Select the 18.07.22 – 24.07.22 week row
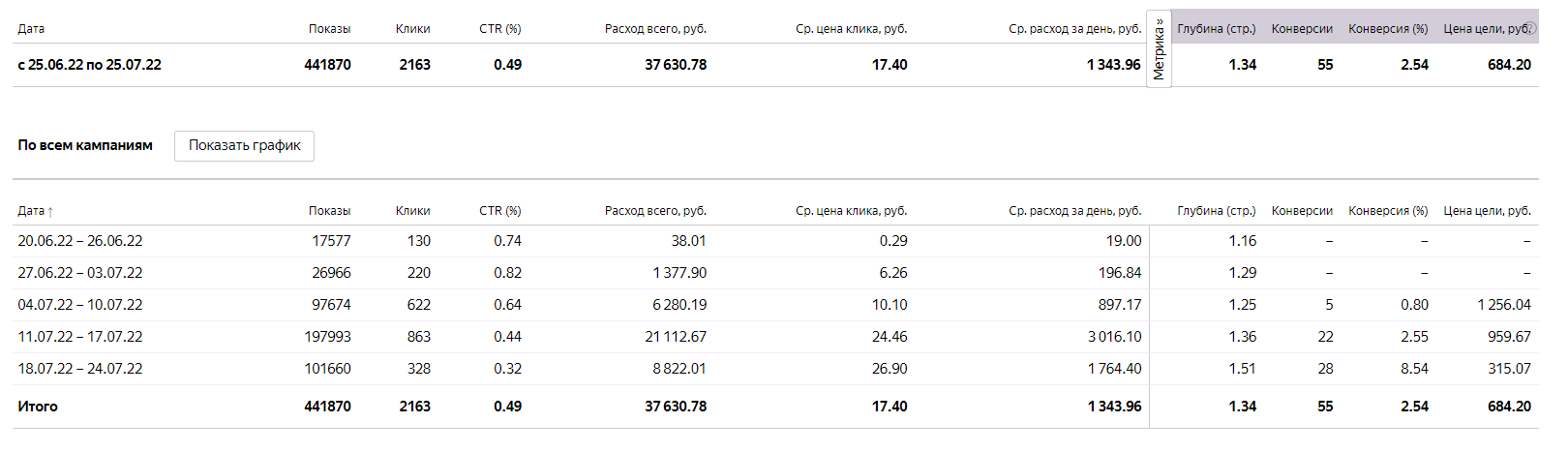Image resolution: width=1568 pixels, height=453 pixels. [x=80, y=369]
